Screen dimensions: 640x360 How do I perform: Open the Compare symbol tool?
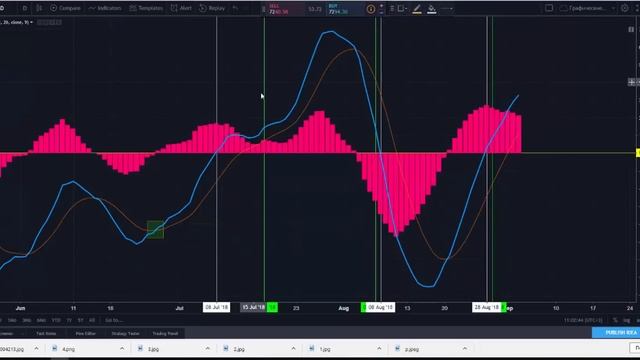(x=65, y=8)
